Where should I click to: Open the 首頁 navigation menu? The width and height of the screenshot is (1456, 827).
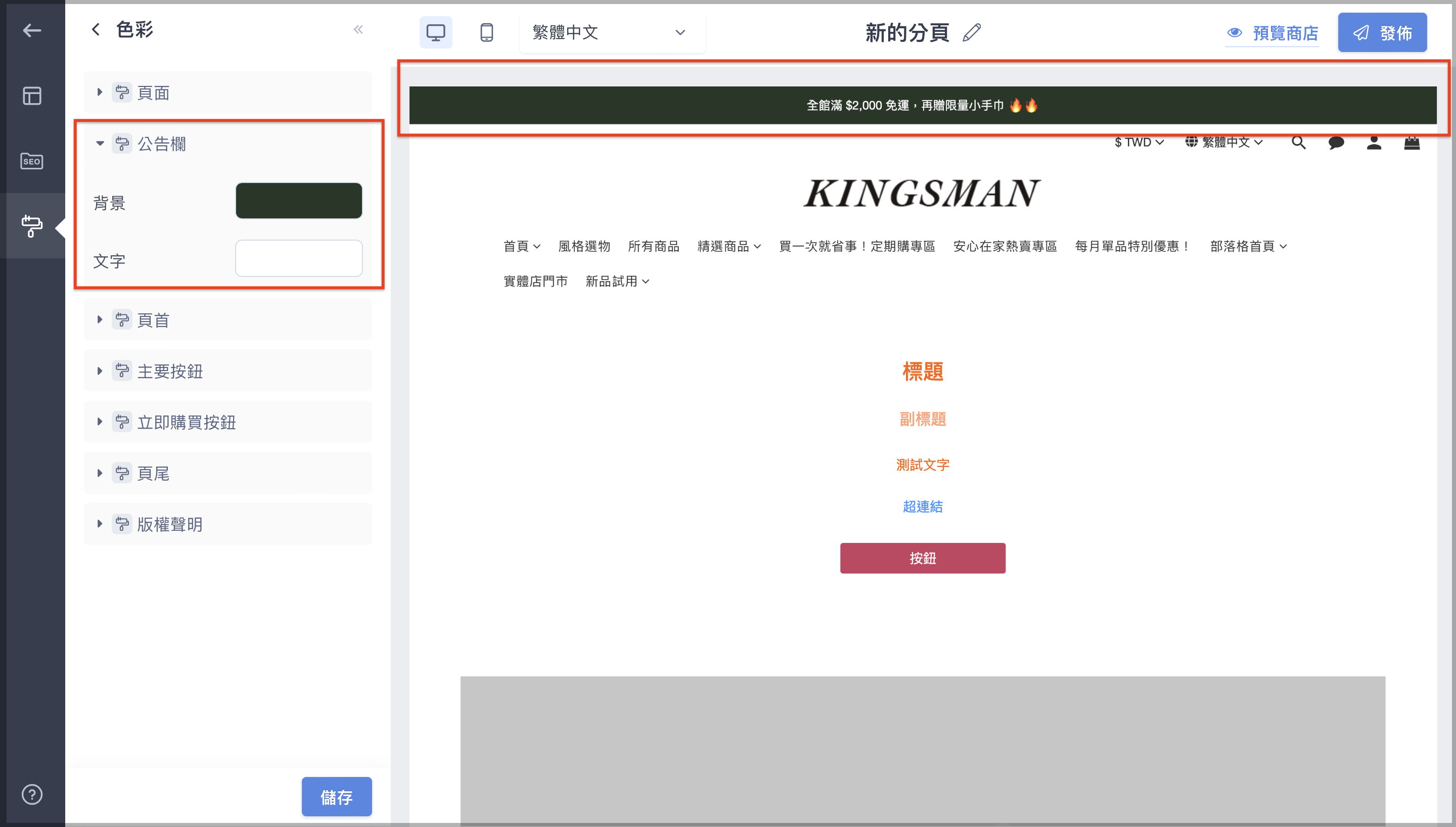click(x=521, y=246)
